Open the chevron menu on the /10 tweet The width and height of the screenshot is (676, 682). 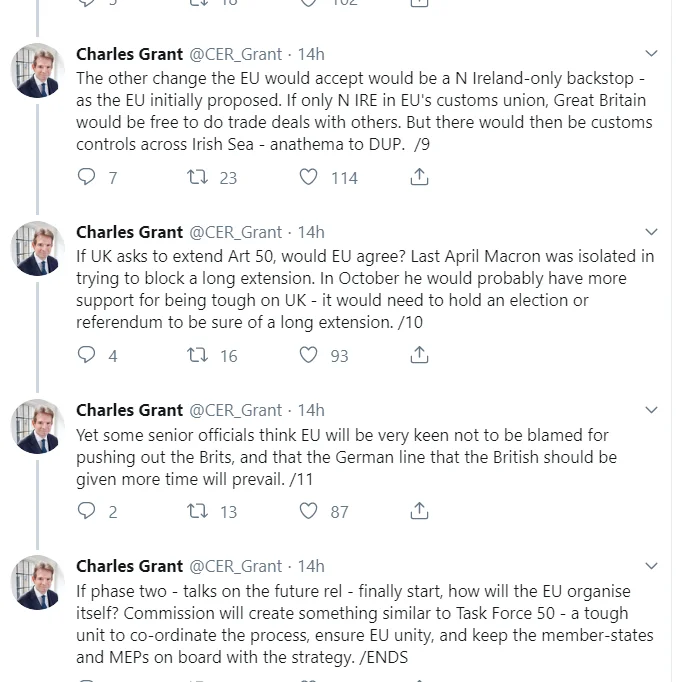651,232
